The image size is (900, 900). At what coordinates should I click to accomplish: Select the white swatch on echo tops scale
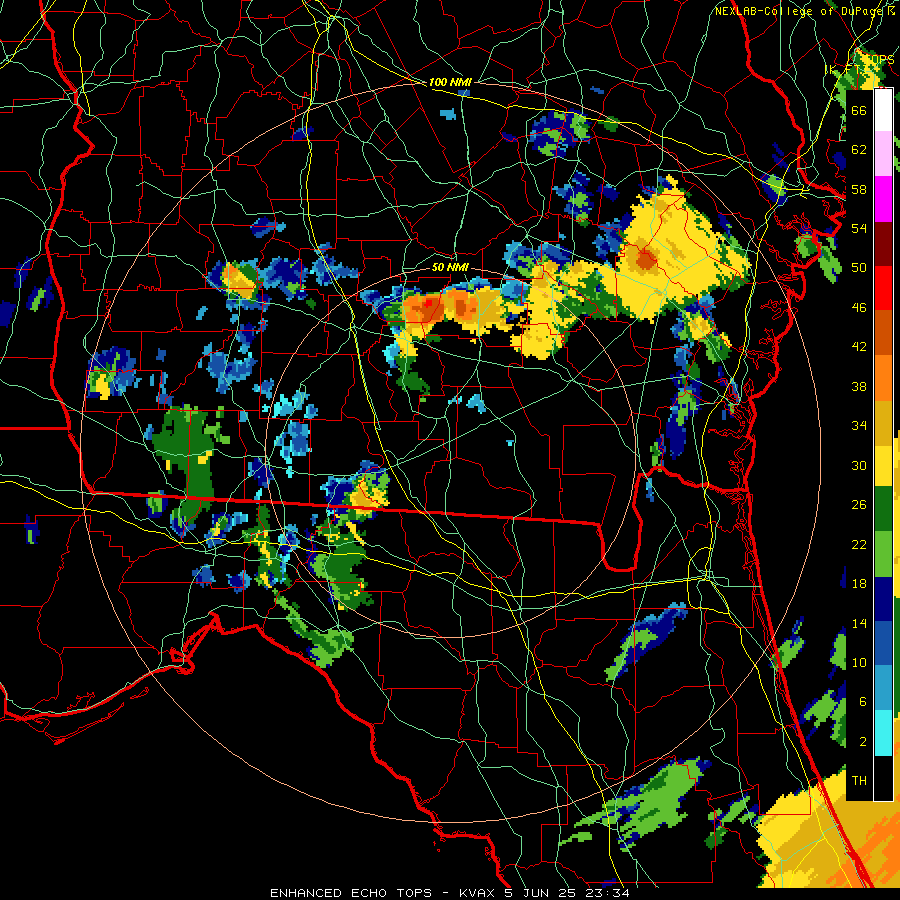coord(883,110)
